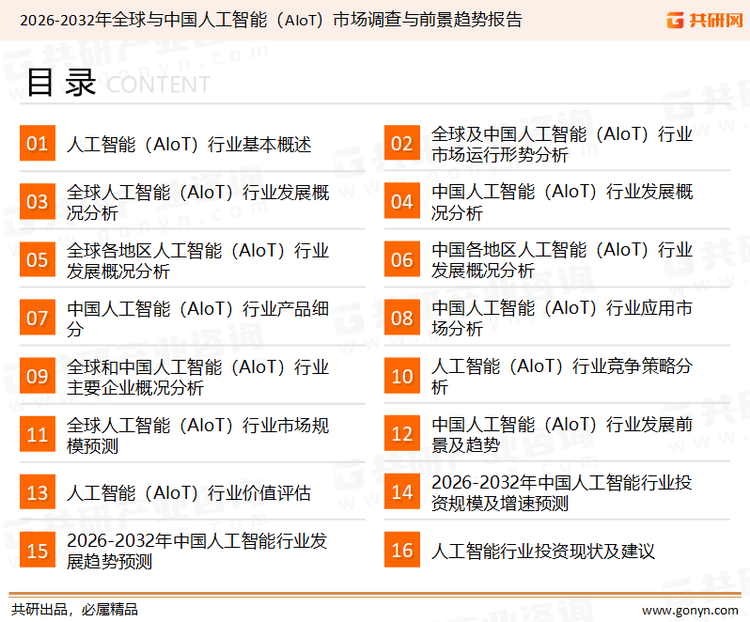750x622 pixels.
Task: Click the 目录 CONTENT heading
Action: [x=117, y=84]
